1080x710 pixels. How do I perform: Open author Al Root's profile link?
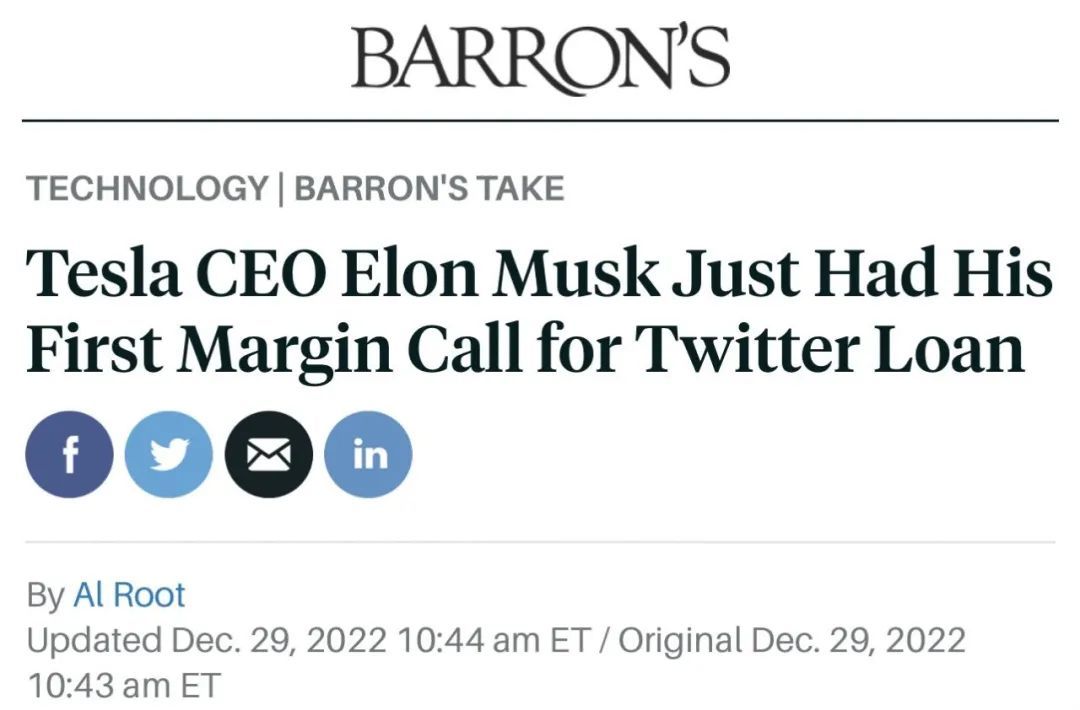pyautogui.click(x=129, y=595)
